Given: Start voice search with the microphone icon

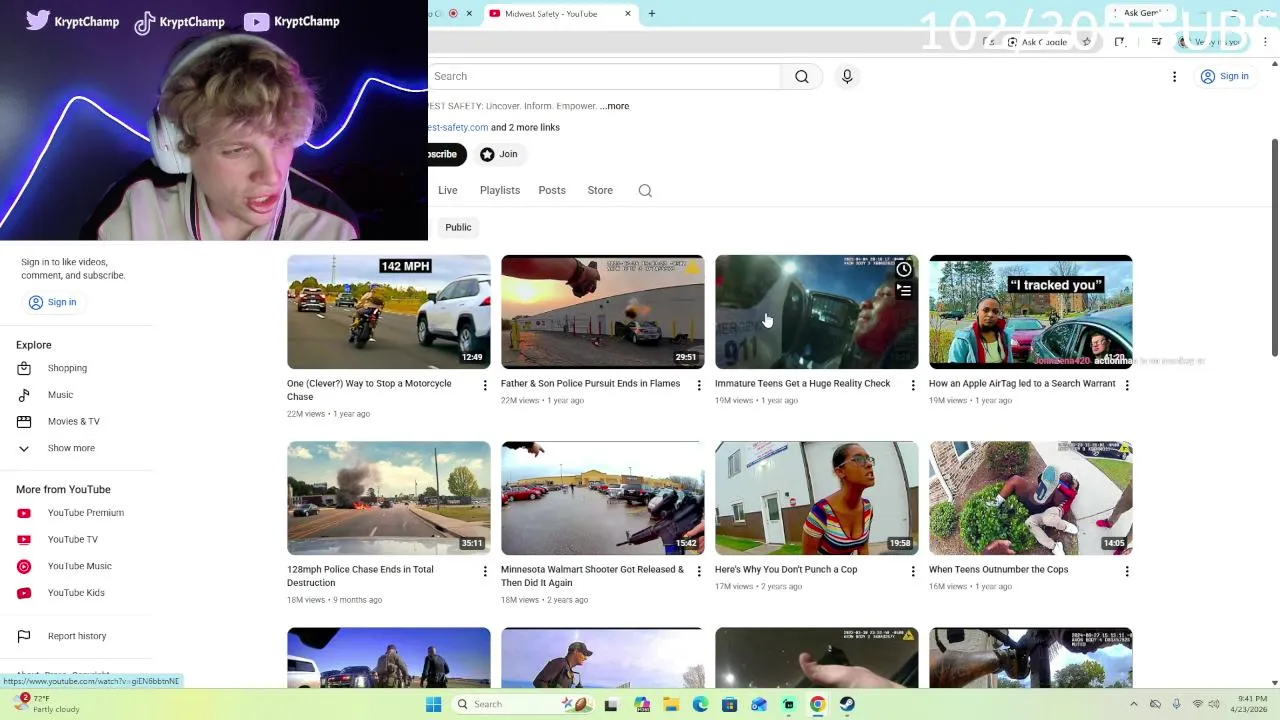Looking at the screenshot, I should click(x=847, y=76).
